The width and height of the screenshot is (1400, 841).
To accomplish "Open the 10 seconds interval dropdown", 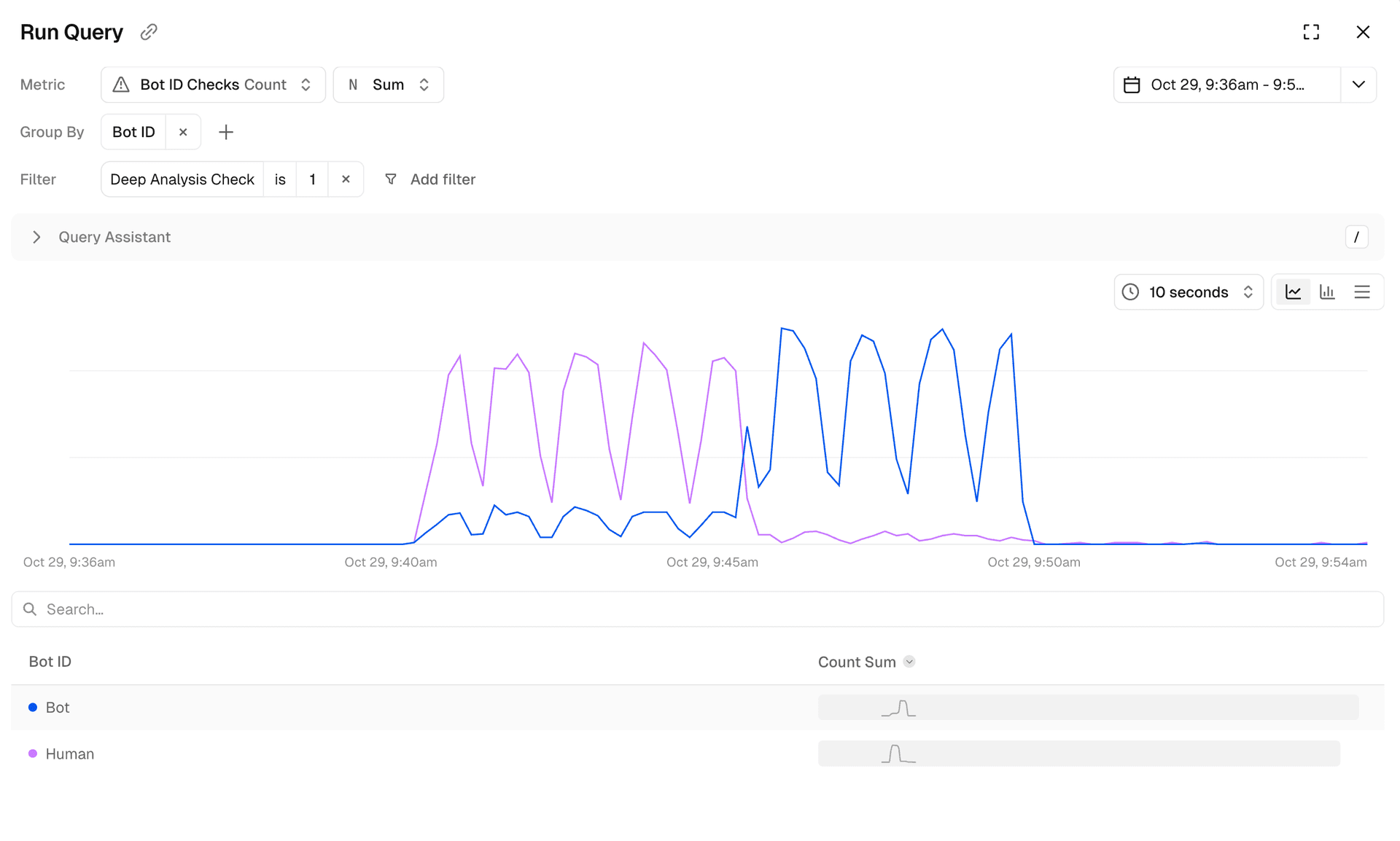I will (x=1249, y=292).
